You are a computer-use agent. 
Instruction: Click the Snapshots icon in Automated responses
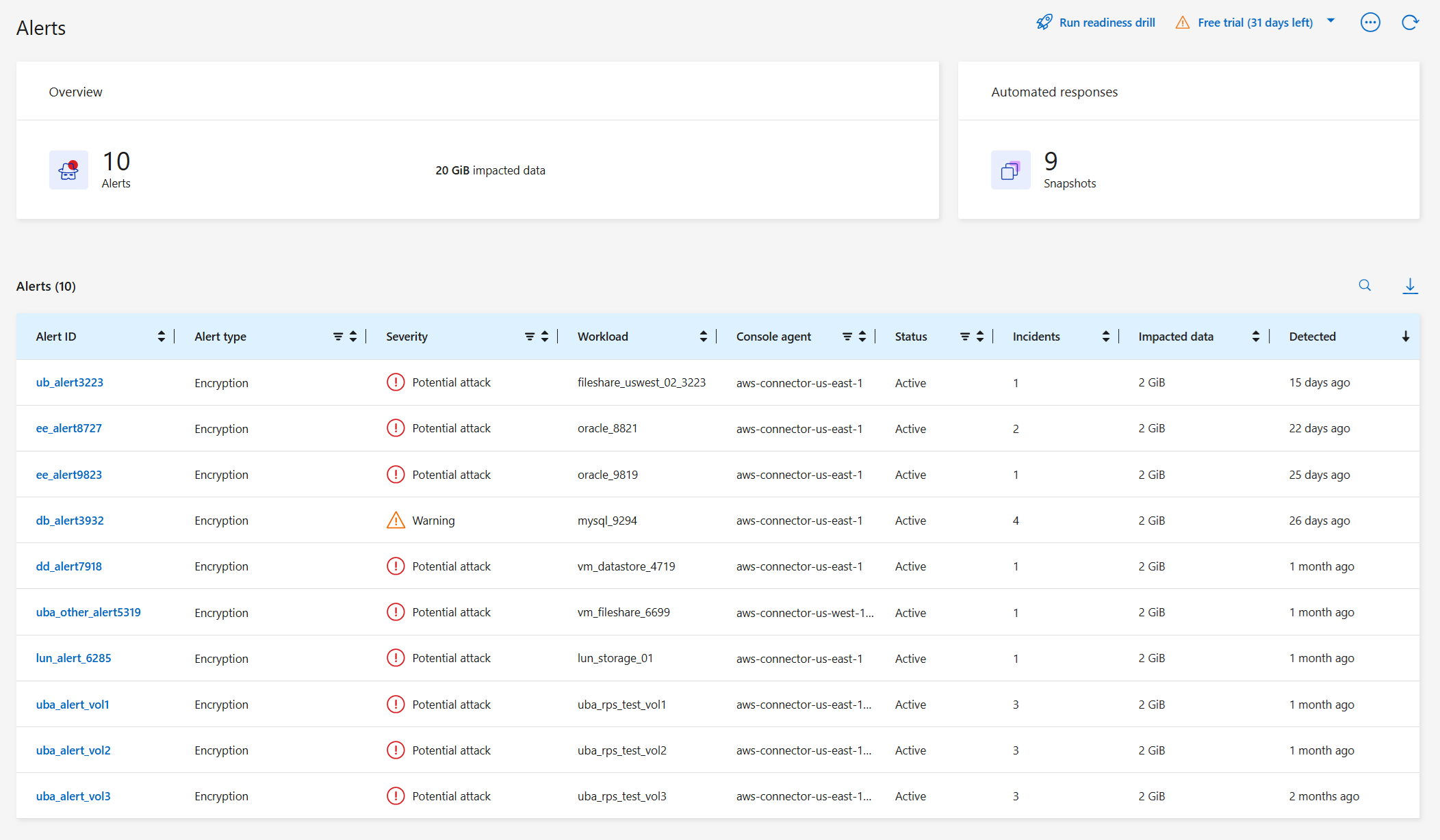coord(1010,170)
